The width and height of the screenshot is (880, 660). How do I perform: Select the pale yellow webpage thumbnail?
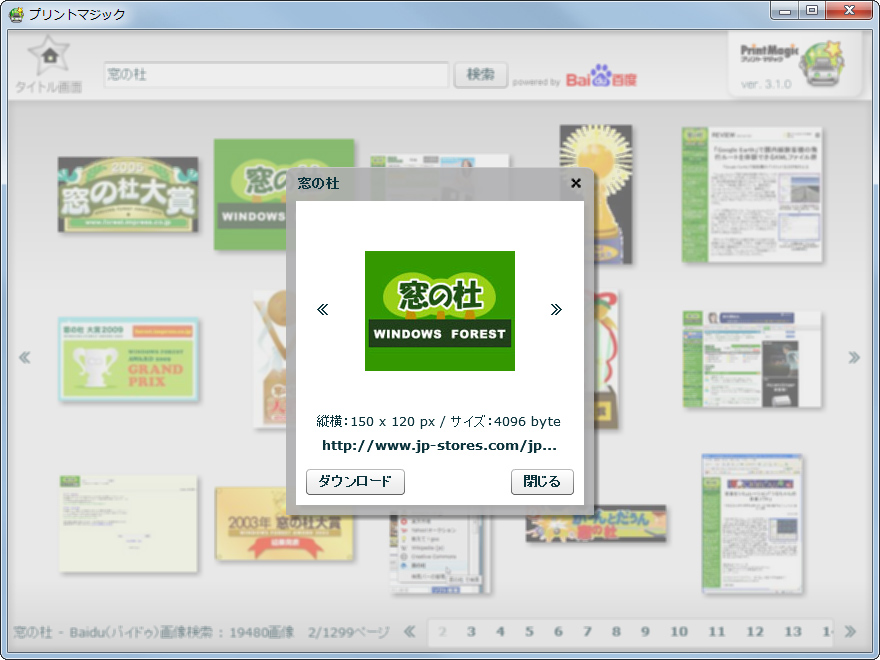pyautogui.click(x=129, y=524)
